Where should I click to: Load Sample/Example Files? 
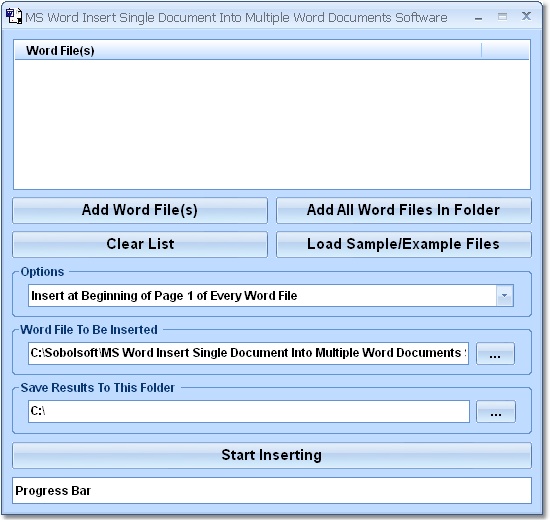point(404,245)
